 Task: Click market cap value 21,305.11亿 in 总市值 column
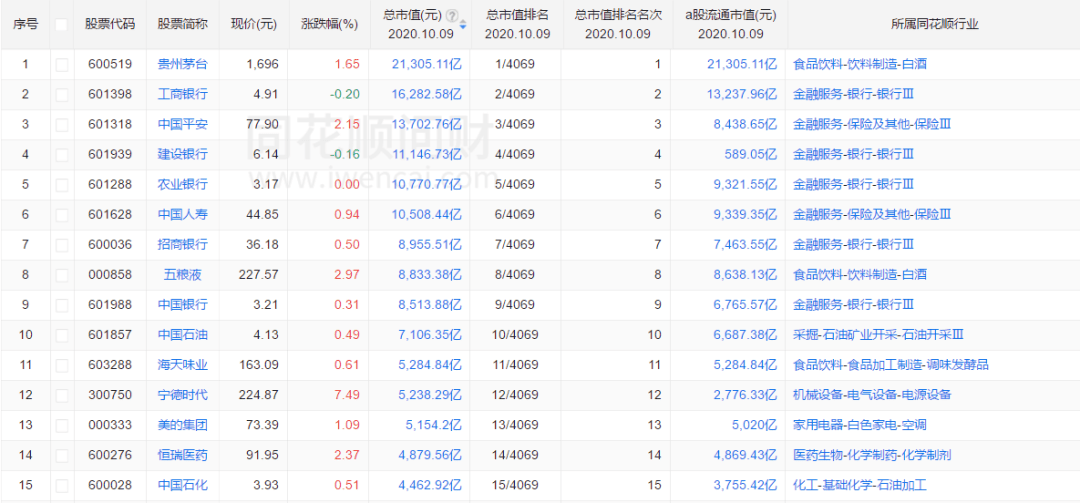tap(426, 65)
